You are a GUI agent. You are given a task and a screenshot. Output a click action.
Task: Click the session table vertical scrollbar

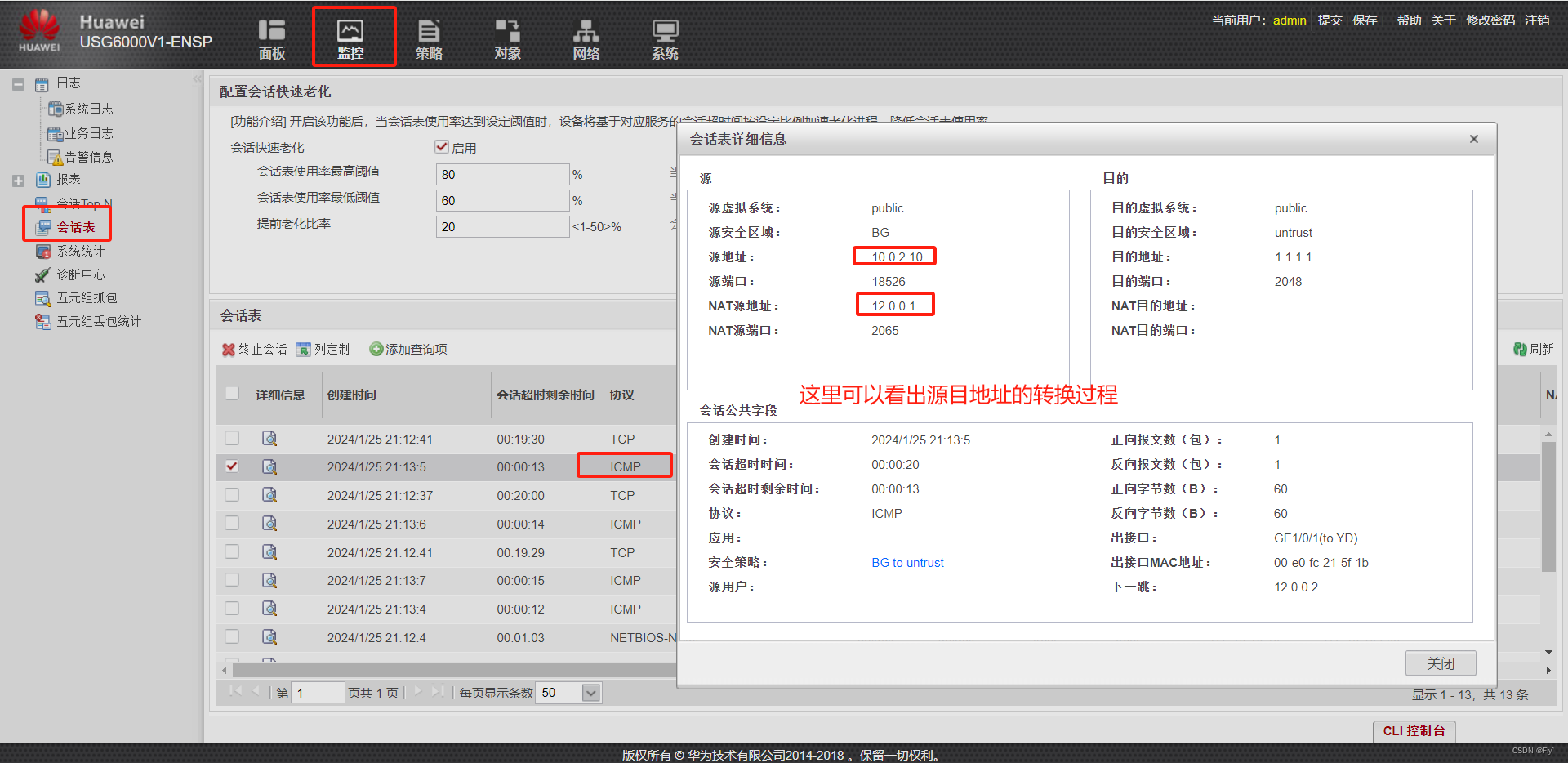(x=1548, y=506)
